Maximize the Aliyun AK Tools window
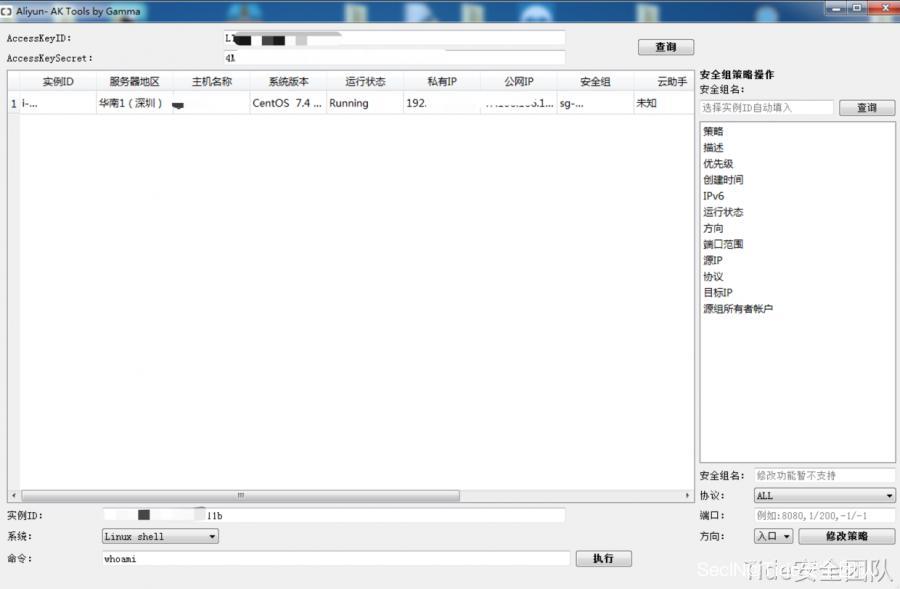The height and width of the screenshot is (589, 900). (856, 8)
